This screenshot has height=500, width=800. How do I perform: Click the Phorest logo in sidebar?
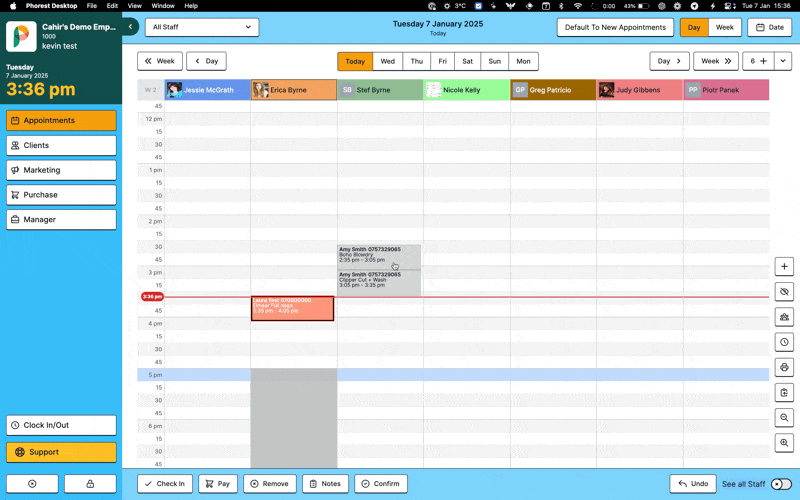pos(21,36)
